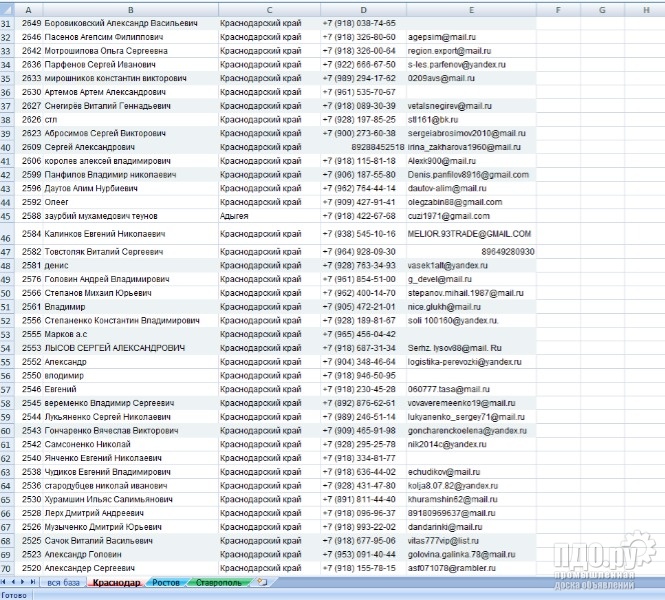Go to first sheet using navigation arrow

tap(5, 581)
